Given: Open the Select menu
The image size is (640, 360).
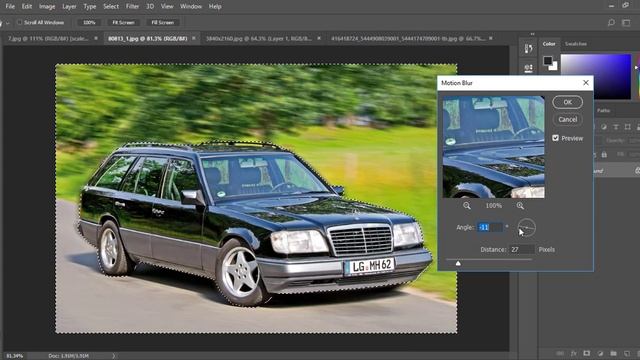Looking at the screenshot, I should click(x=111, y=7).
